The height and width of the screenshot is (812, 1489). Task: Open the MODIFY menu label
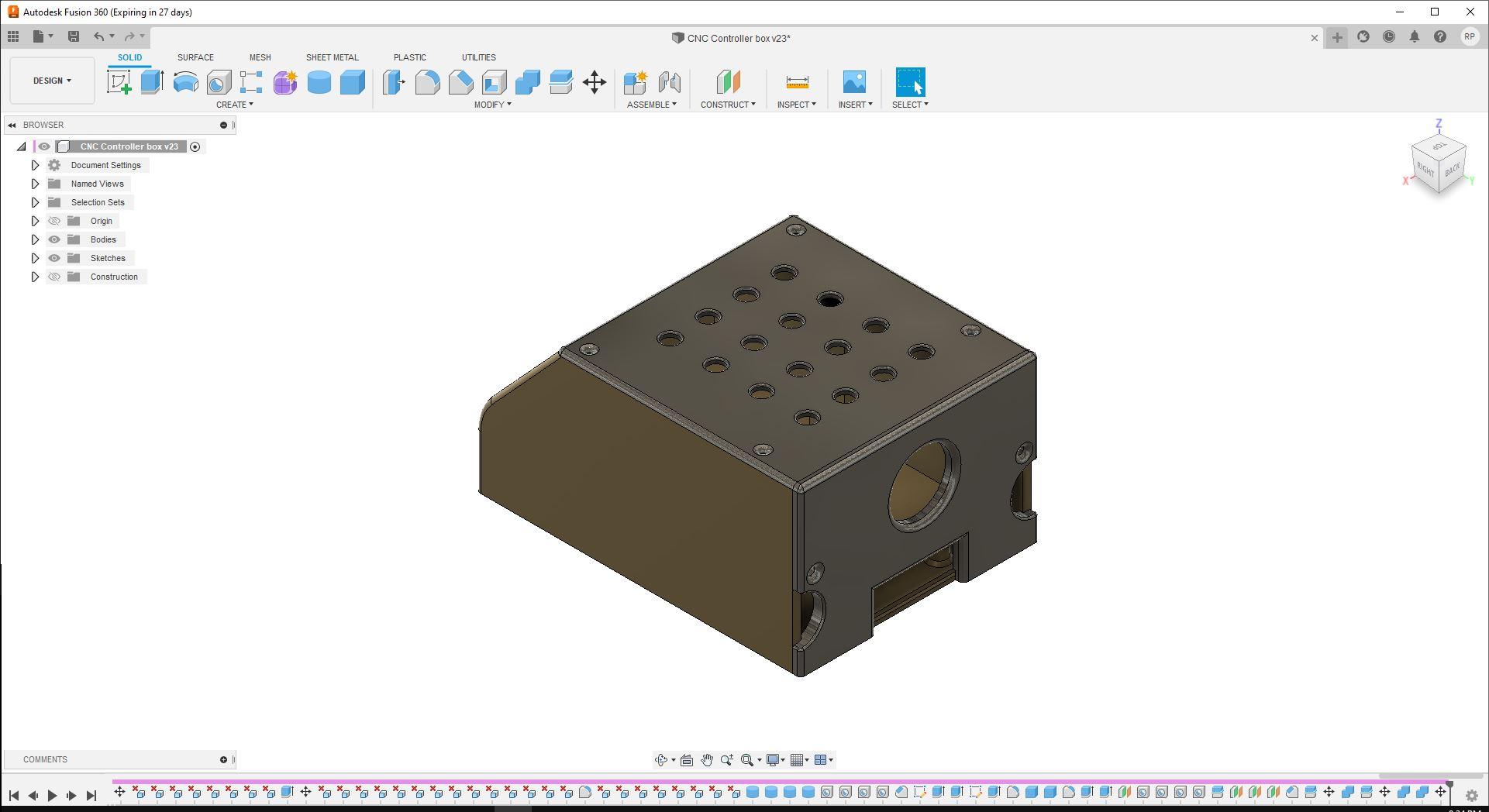[x=493, y=105]
